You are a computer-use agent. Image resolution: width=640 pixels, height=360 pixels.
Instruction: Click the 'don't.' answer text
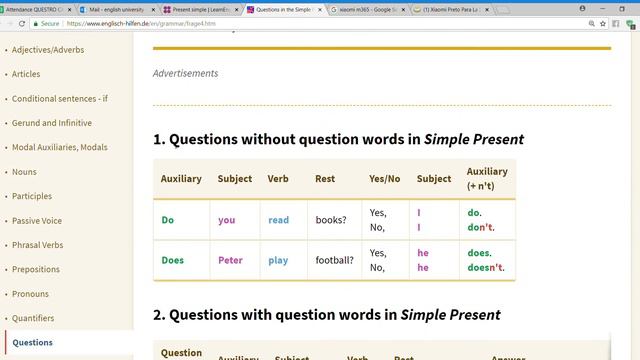click(481, 227)
